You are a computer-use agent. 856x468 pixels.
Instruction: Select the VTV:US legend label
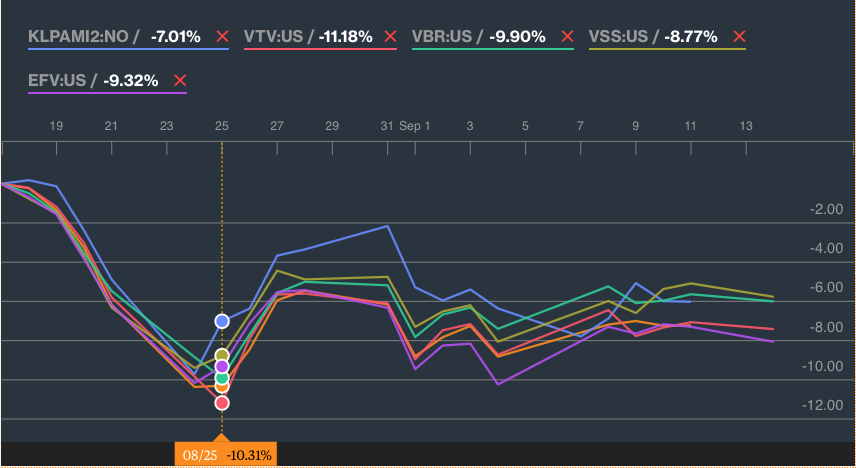(x=273, y=37)
